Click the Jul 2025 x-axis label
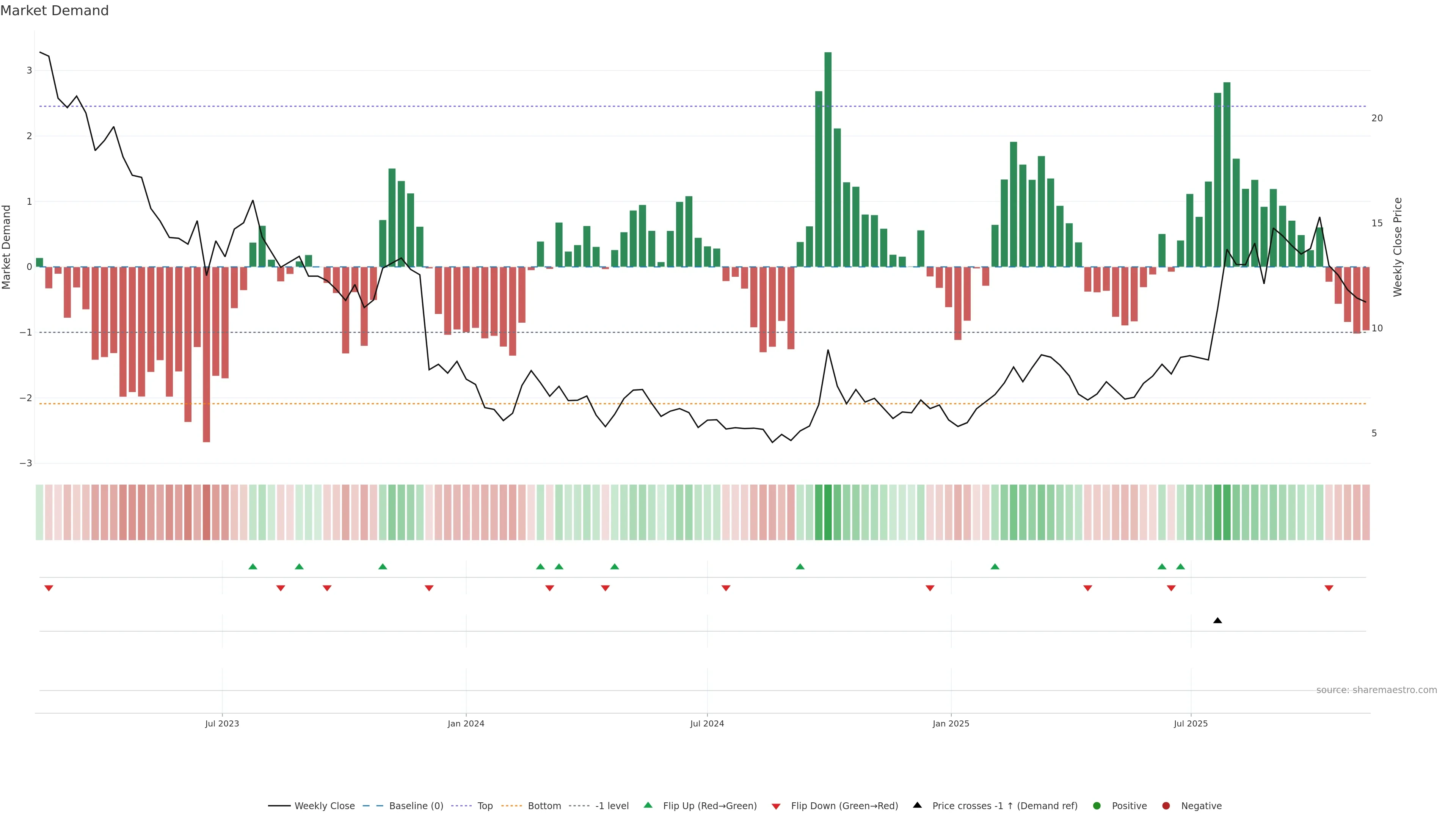The height and width of the screenshot is (819, 1456). coord(1190,723)
